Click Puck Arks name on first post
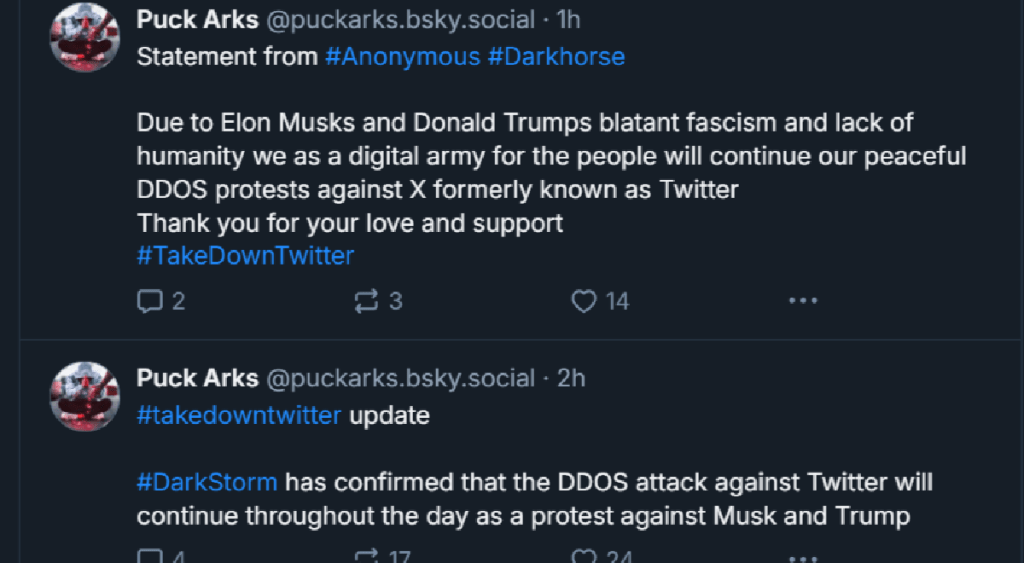Viewport: 1024px width, 563px height. [197, 19]
